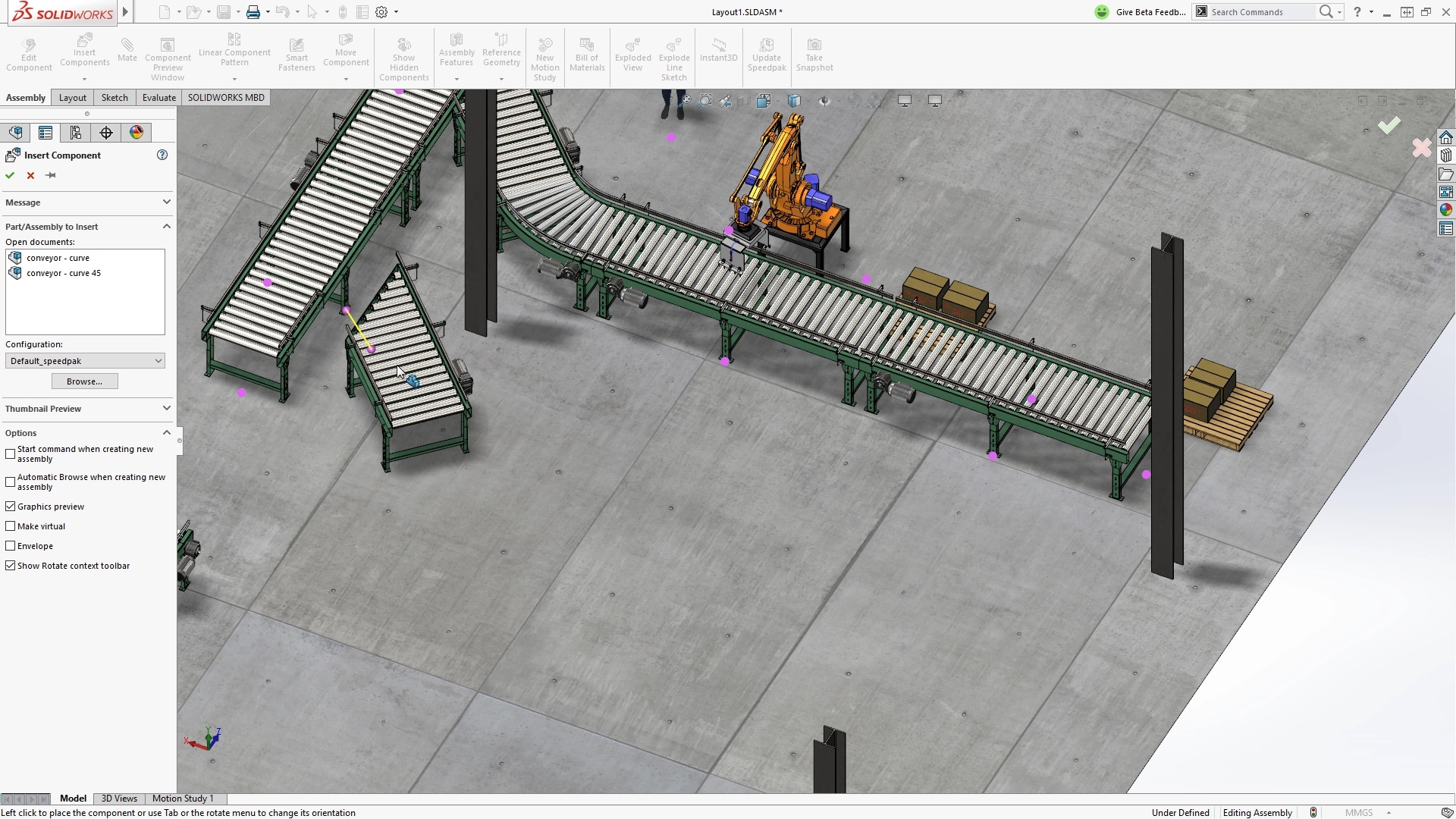Open the Insert Components dropdown arrow
1456x819 pixels.
(x=84, y=79)
